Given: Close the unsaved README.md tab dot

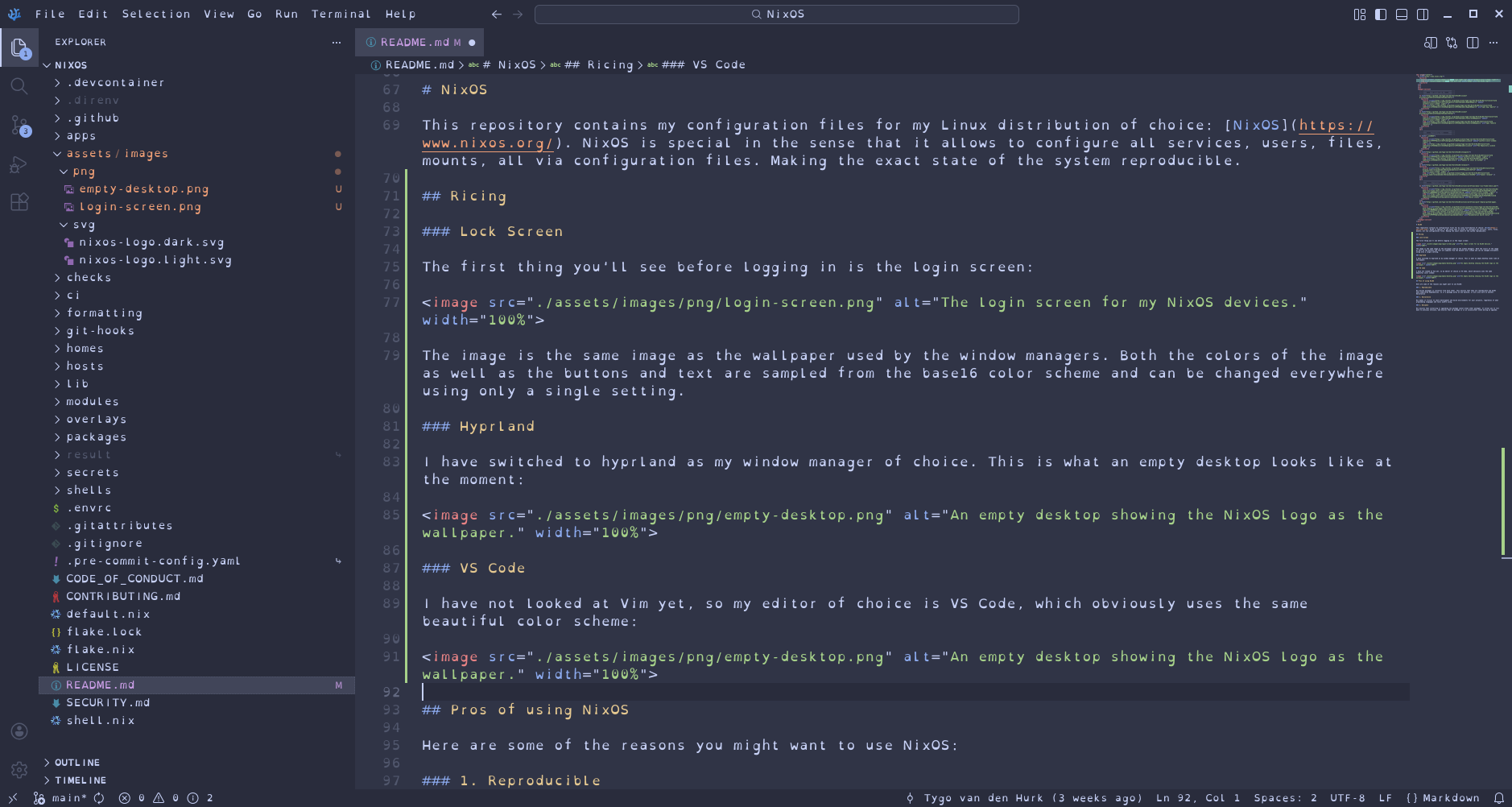Looking at the screenshot, I should pos(472,43).
